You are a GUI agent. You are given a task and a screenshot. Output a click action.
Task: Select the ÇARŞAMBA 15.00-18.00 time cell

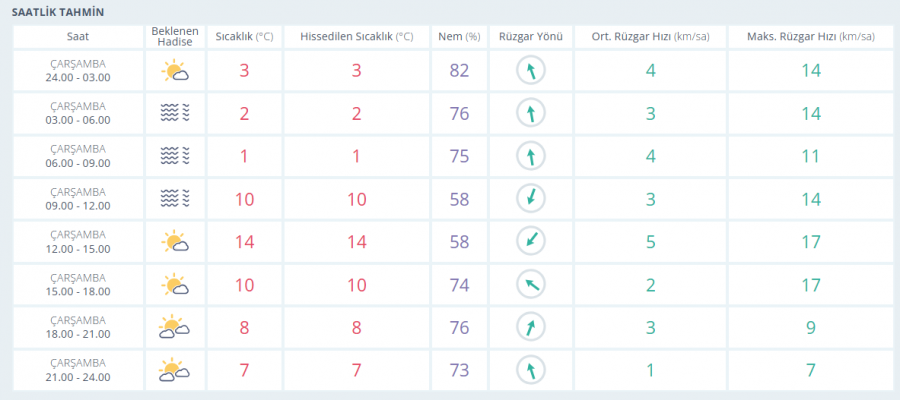point(77,285)
